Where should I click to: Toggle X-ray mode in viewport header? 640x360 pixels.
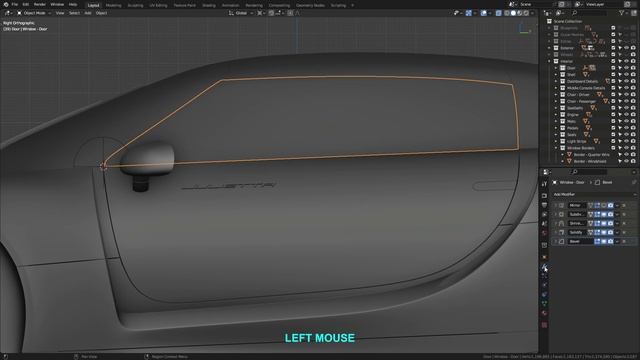(498, 13)
